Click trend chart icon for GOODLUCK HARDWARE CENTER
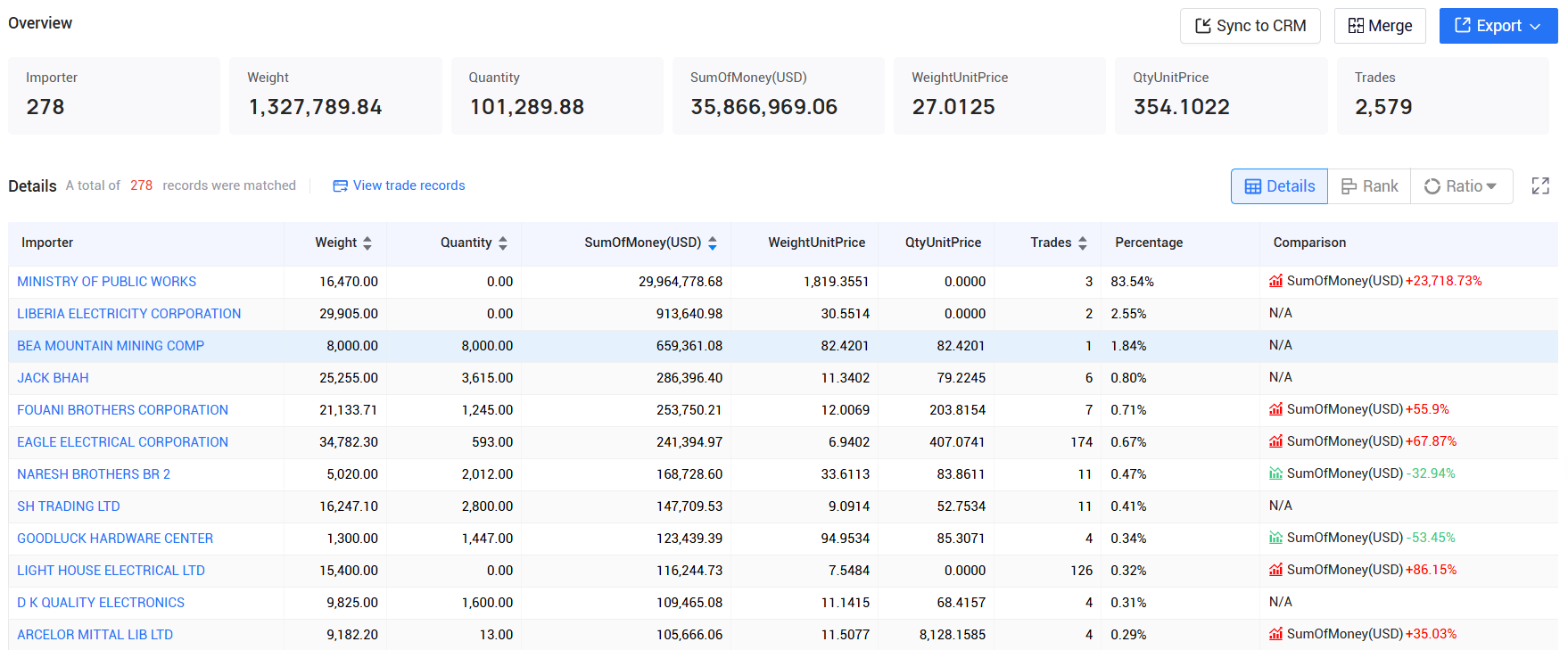 [1276, 538]
